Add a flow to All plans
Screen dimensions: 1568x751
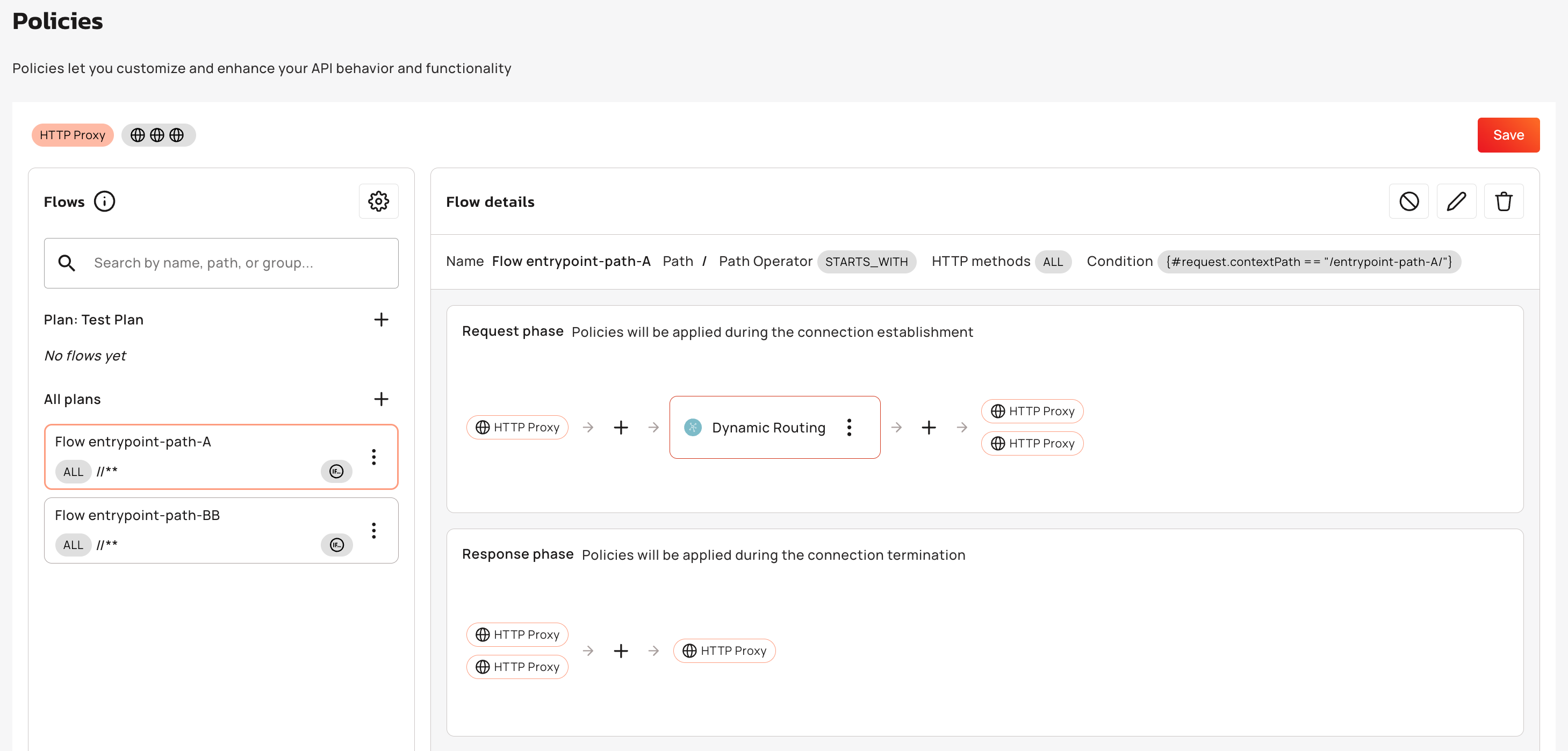coord(381,399)
